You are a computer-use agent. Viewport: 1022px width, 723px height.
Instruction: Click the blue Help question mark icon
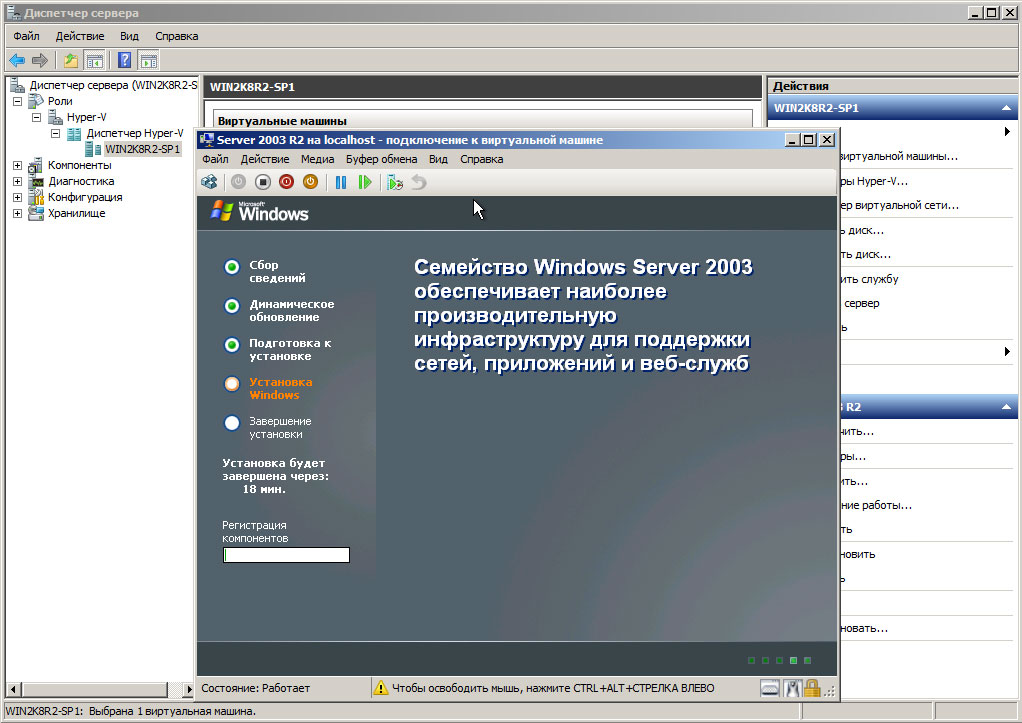pos(125,60)
